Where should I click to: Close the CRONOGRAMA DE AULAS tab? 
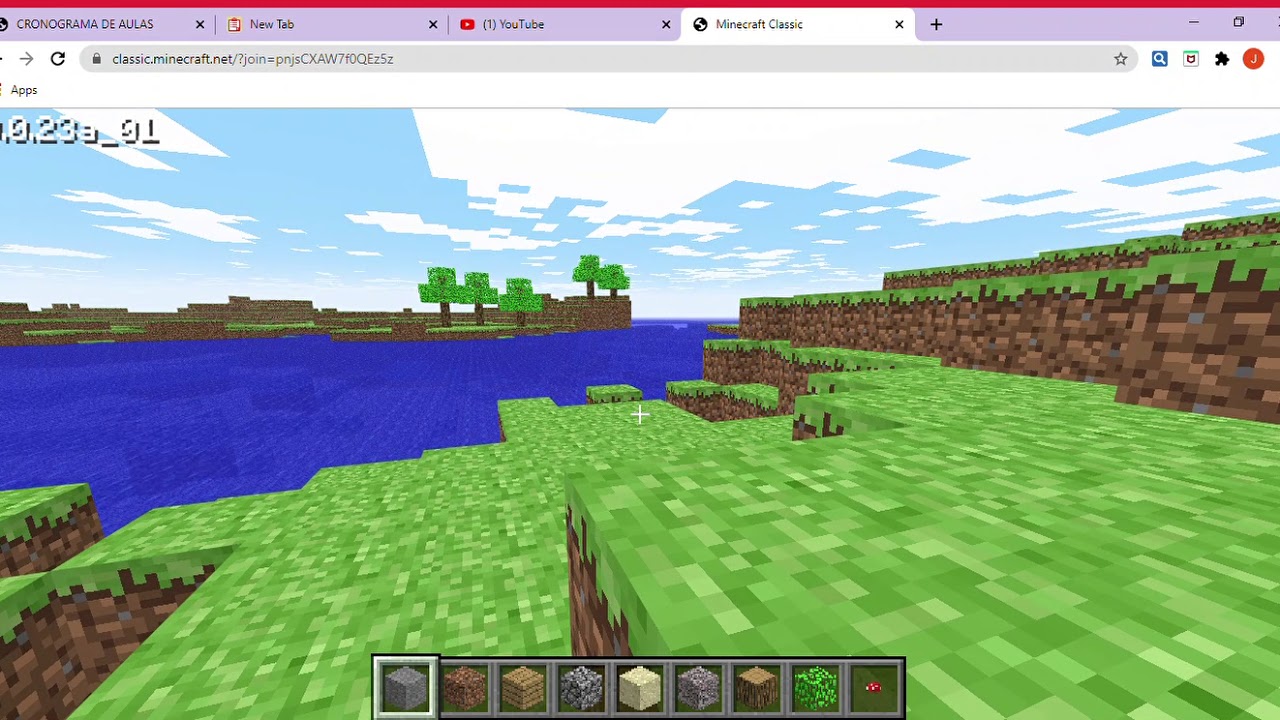(200, 24)
